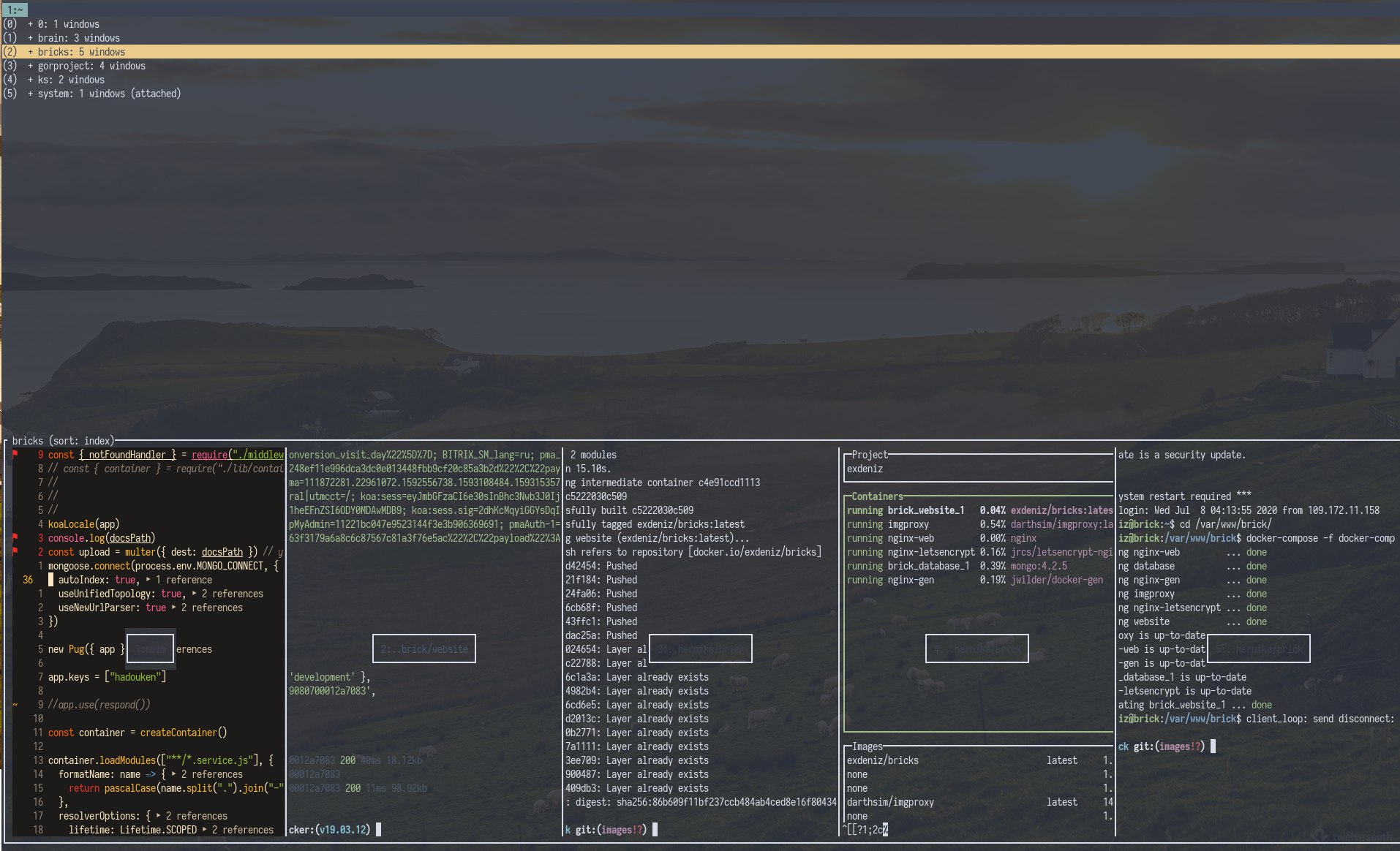Viewport: 1400px width, 851px height.
Task: Click 'app.keys = ["hadouken"]' code line
Action: tap(107, 677)
